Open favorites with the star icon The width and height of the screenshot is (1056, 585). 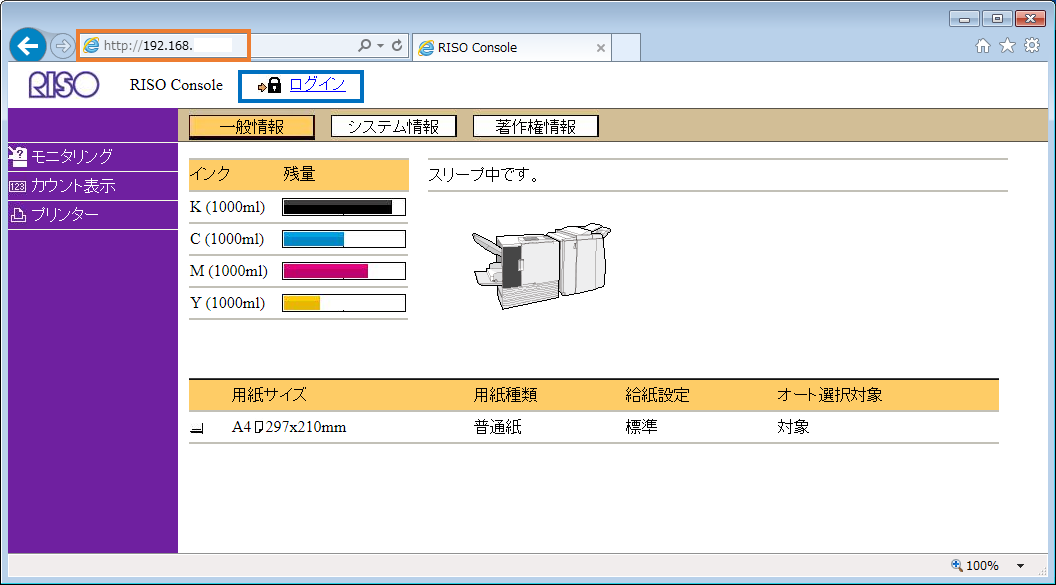pos(1007,45)
